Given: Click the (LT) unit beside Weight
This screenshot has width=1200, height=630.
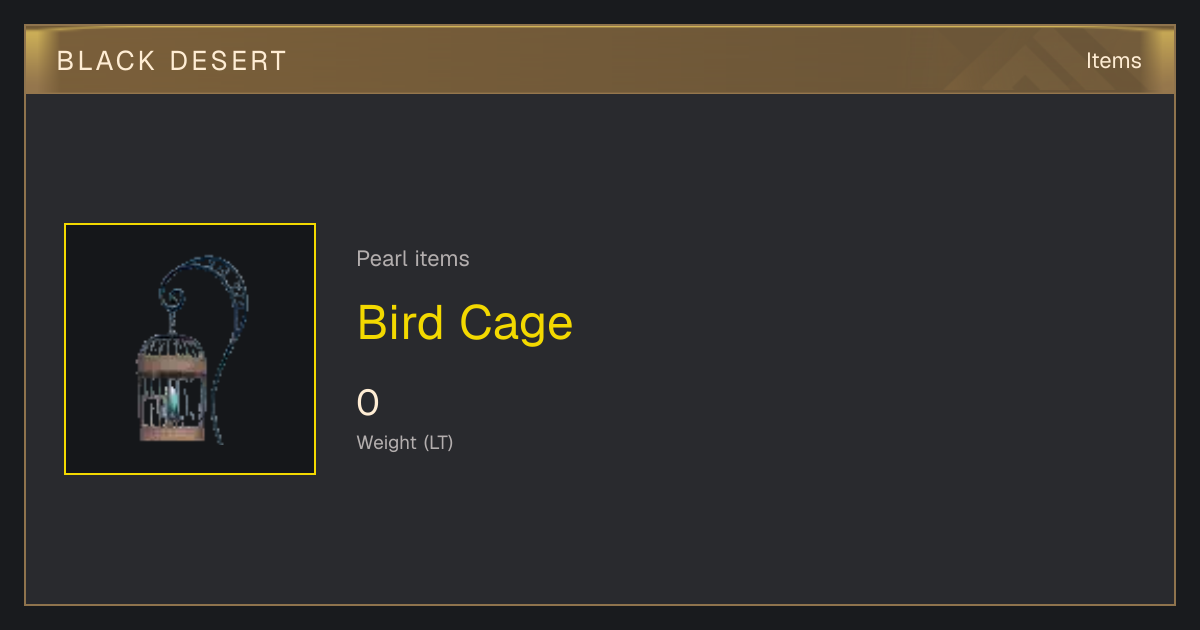Looking at the screenshot, I should click(x=439, y=442).
